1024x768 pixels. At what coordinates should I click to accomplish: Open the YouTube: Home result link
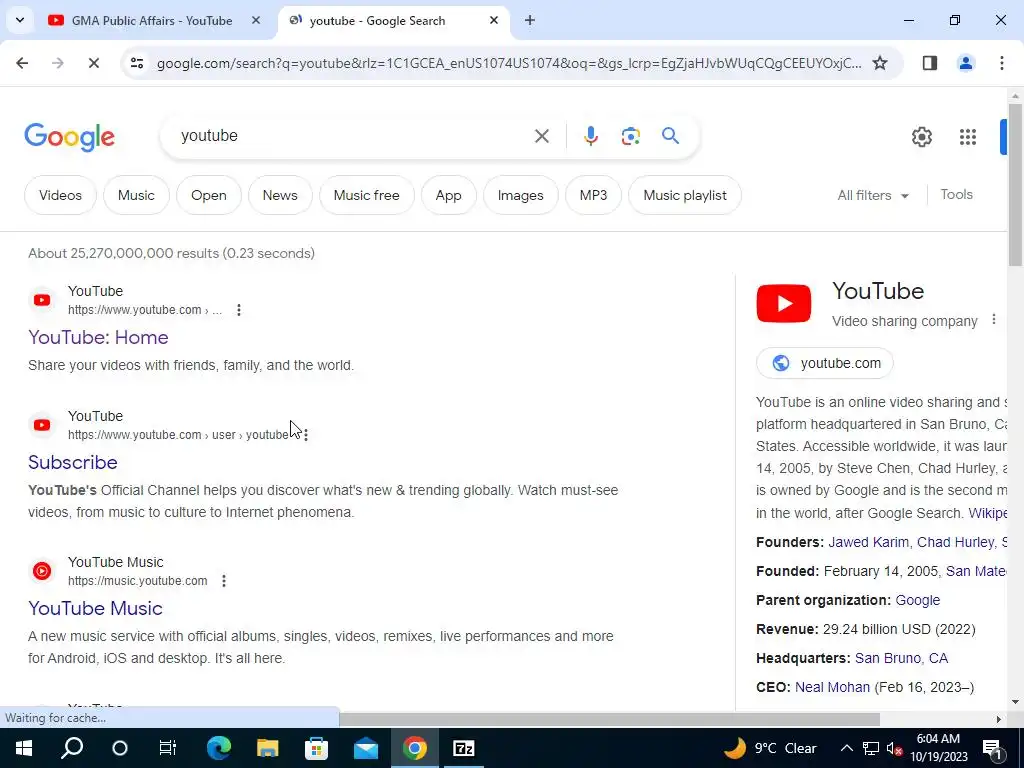point(99,338)
